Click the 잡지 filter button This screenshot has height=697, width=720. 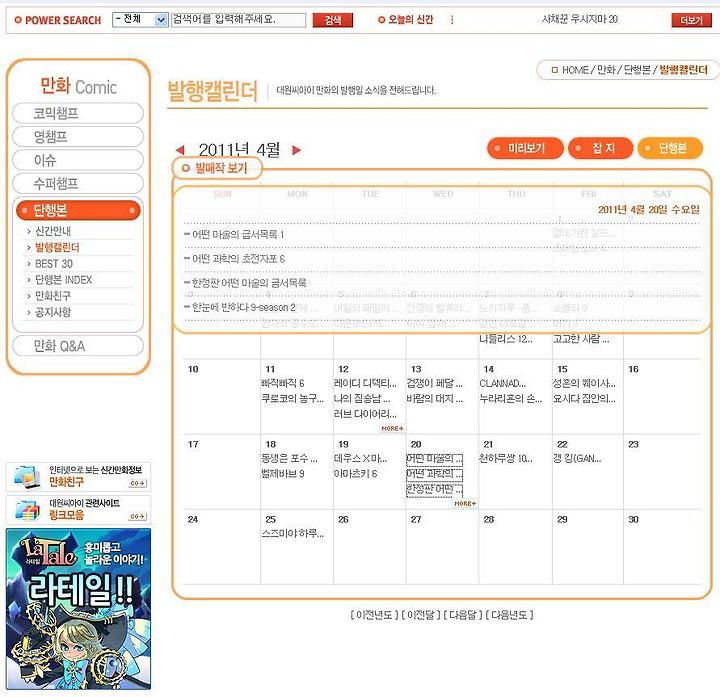(601, 148)
